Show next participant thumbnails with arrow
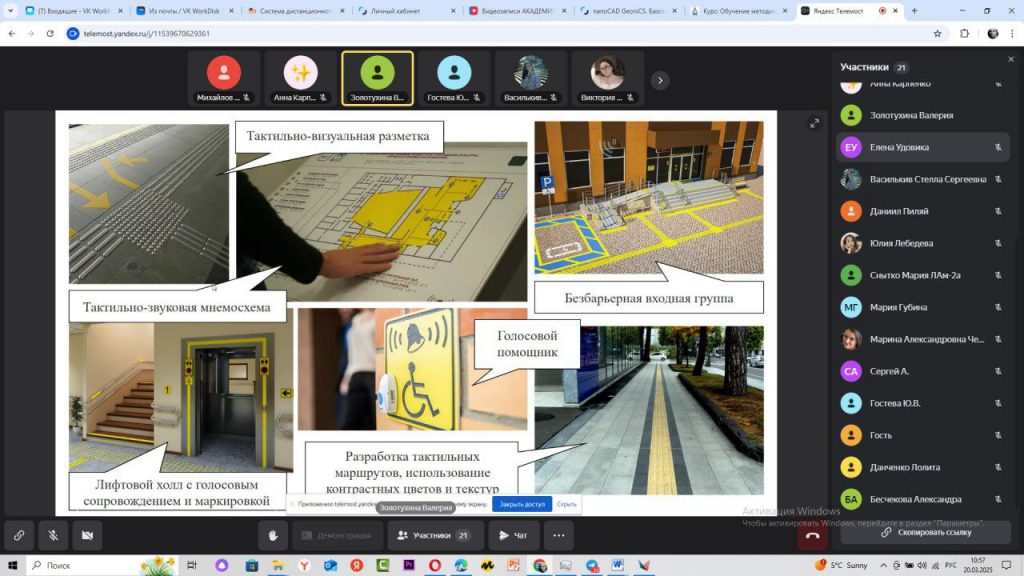 [660, 80]
